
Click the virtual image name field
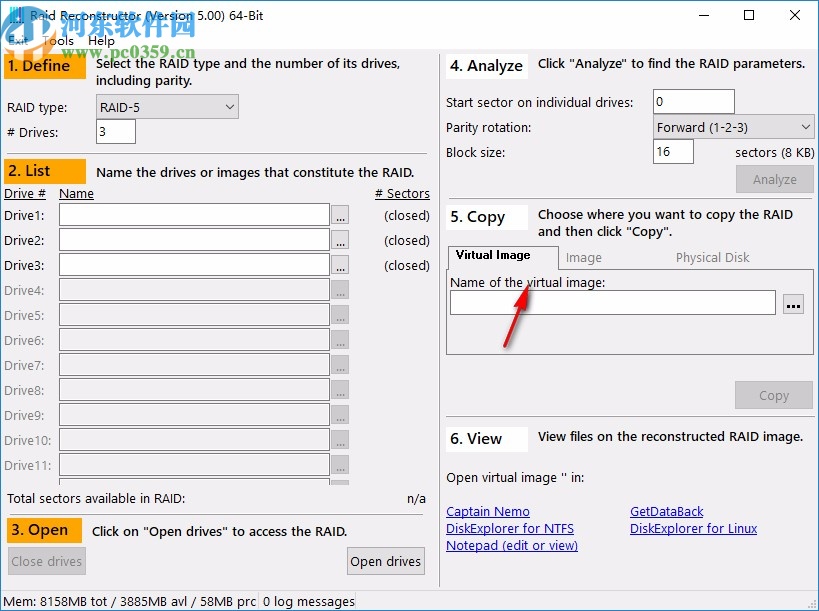pyautogui.click(x=613, y=303)
